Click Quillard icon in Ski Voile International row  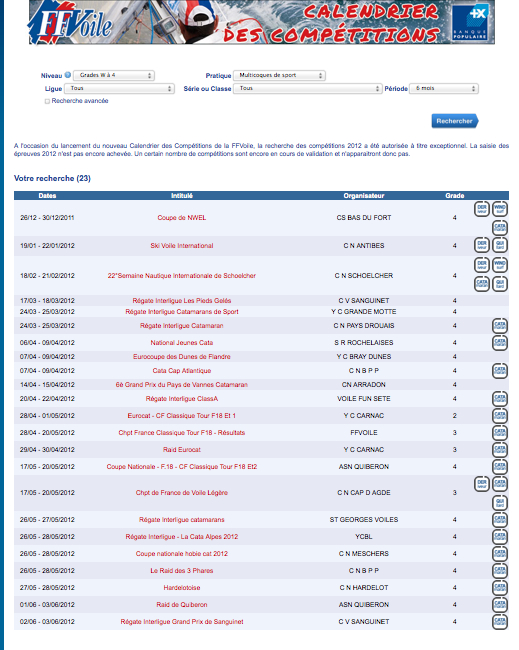[500, 245]
